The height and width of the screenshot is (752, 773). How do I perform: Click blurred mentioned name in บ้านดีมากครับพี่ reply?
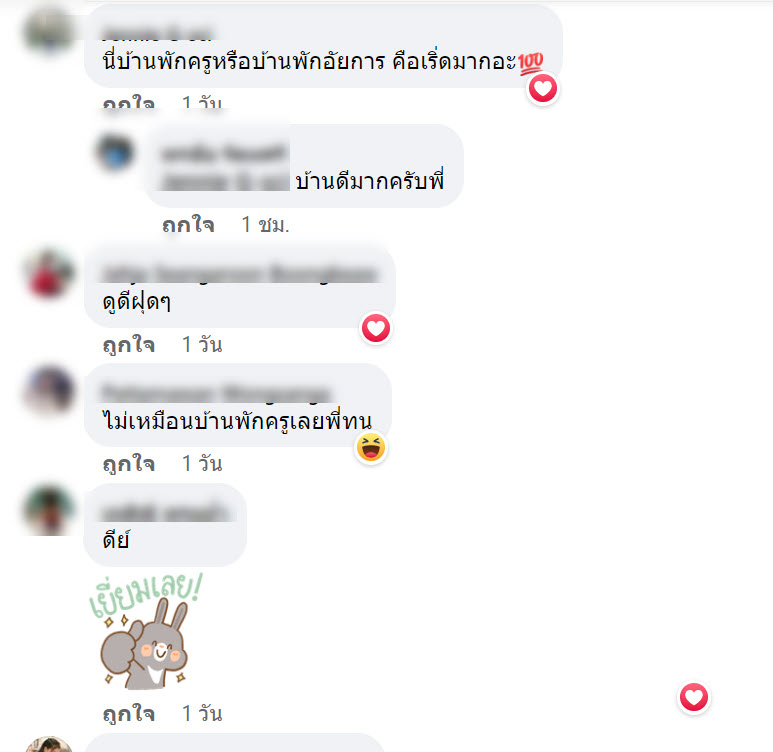click(225, 181)
